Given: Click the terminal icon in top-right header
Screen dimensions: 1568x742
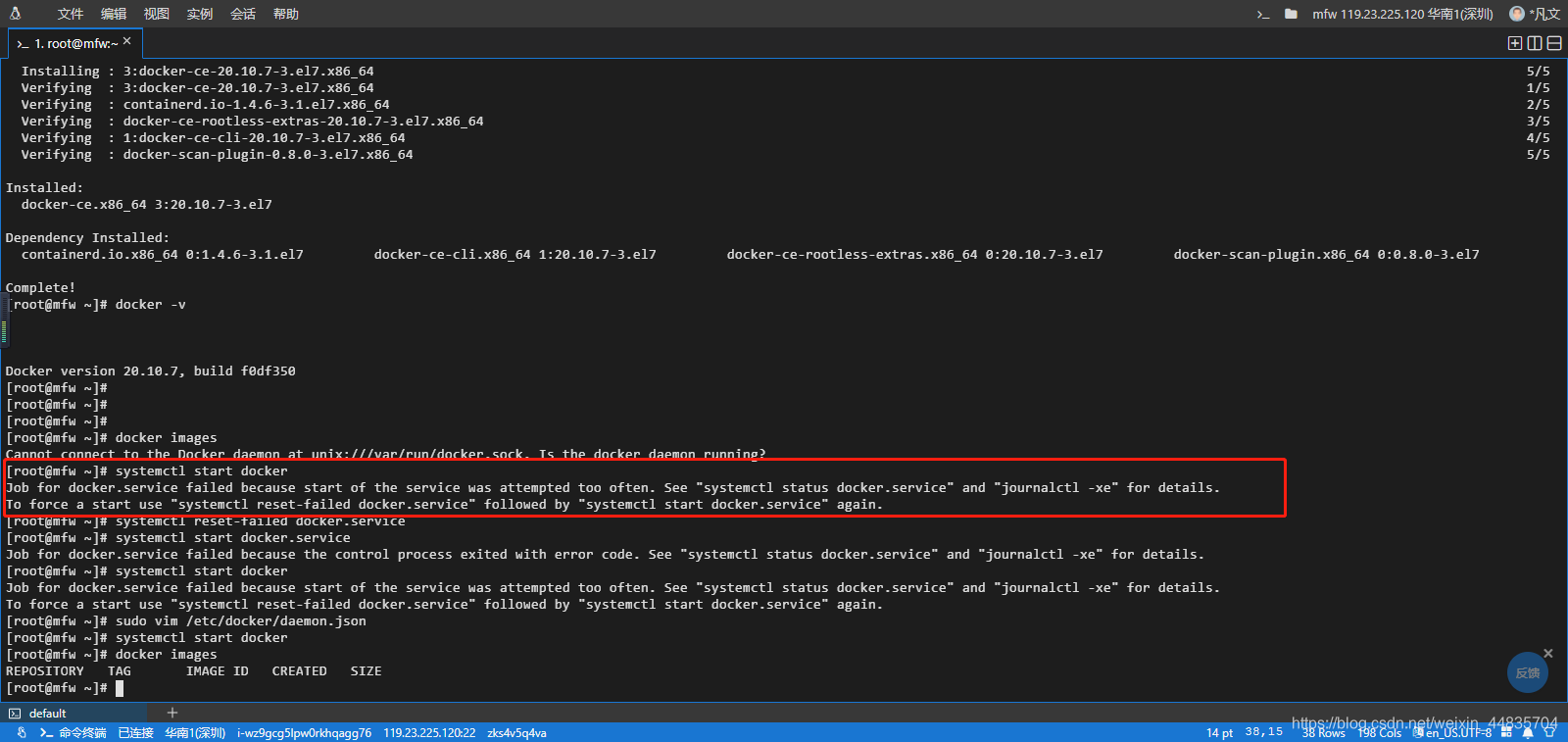Looking at the screenshot, I should point(1263,14).
